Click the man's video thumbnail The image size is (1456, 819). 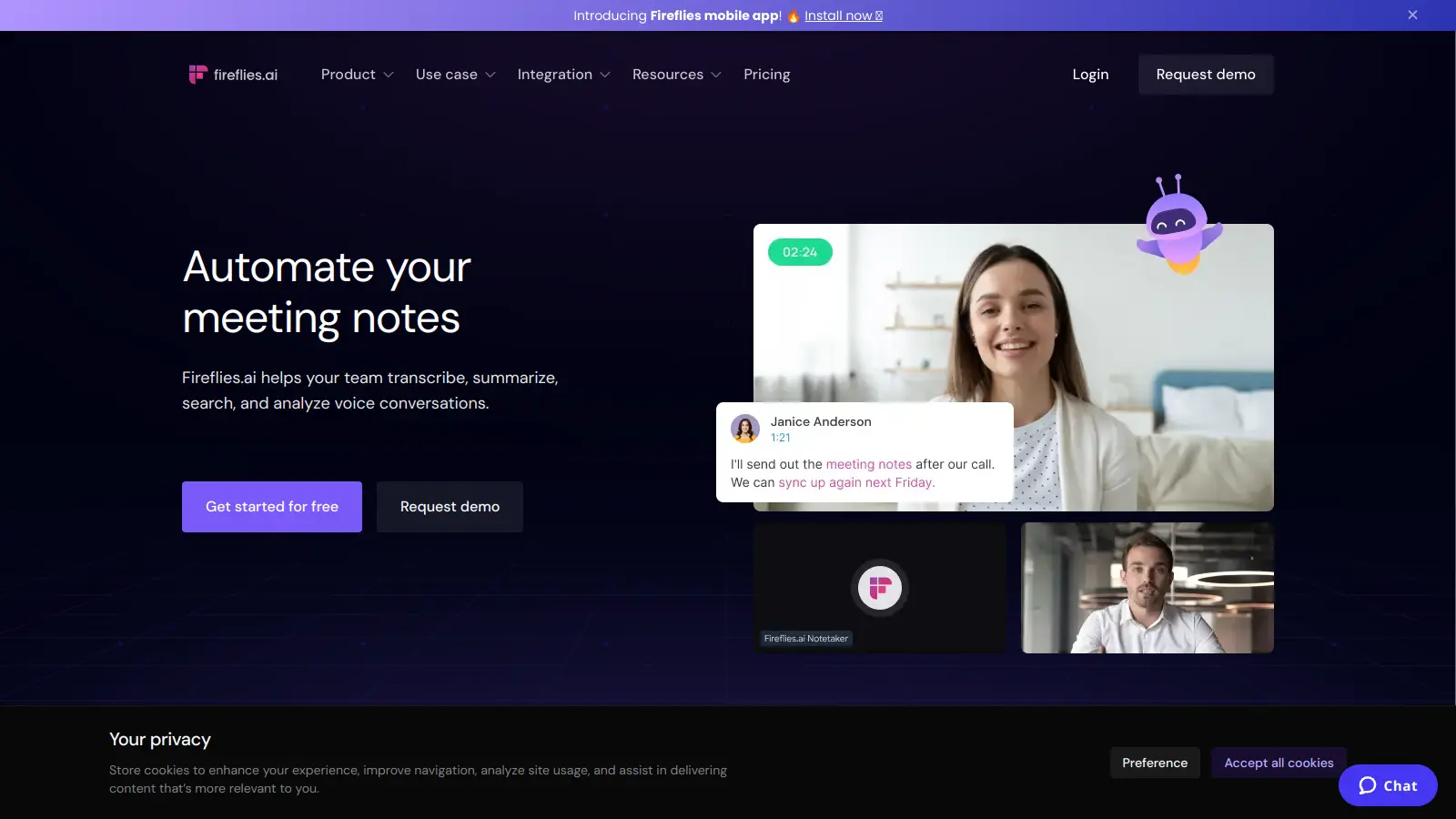[x=1148, y=588]
